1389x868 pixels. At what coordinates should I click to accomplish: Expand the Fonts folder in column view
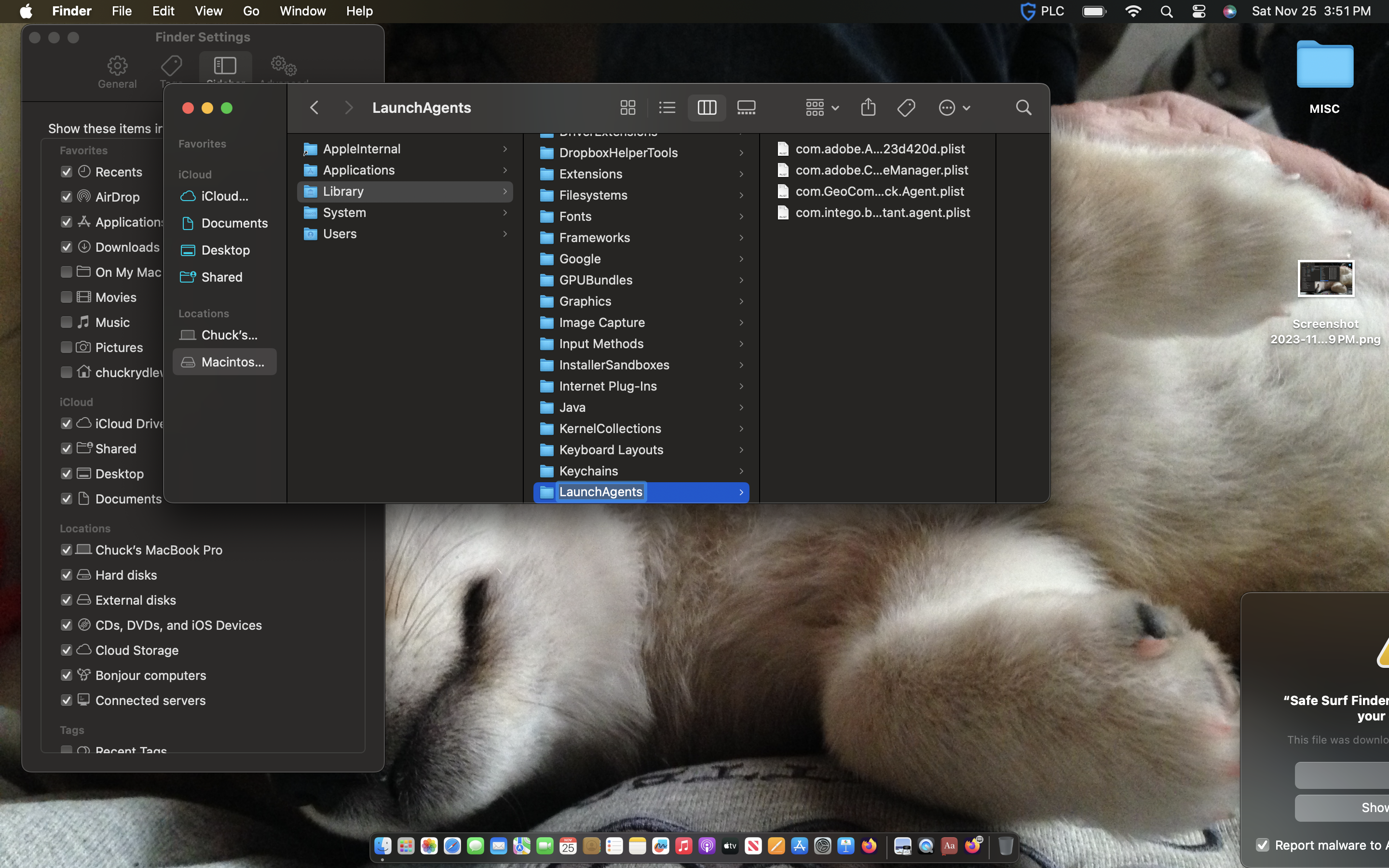tap(575, 217)
